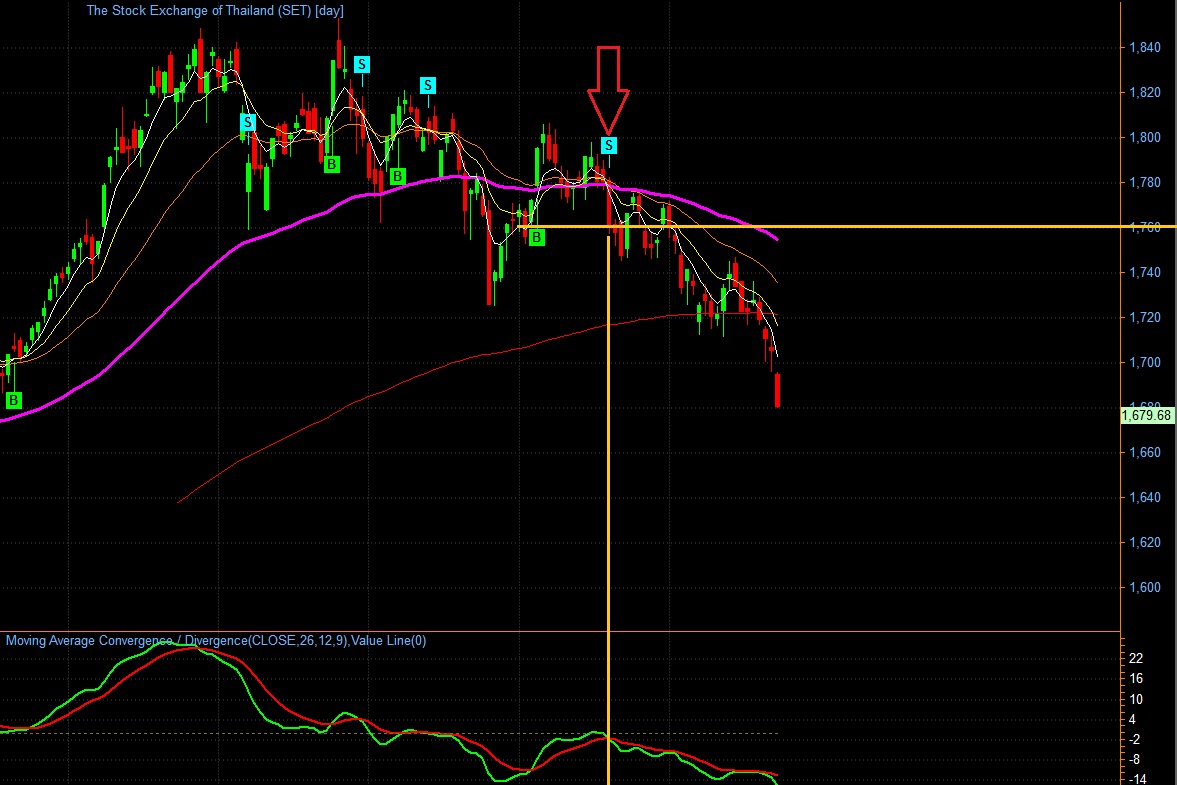The image size is (1177, 785).
Task: Click the 22 value on the MACD axis
Action: (x=1136, y=658)
